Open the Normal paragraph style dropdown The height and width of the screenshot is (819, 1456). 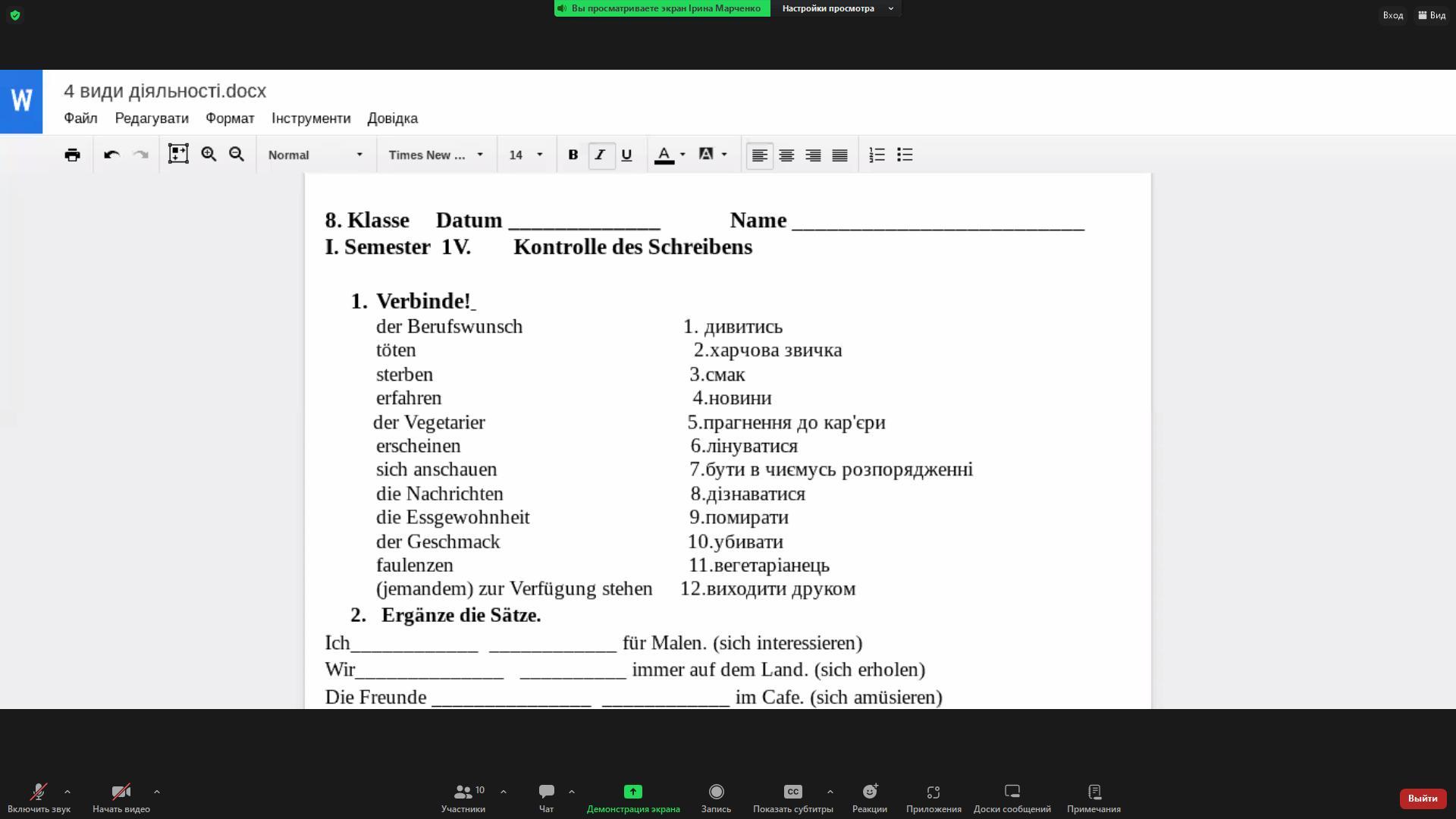(x=315, y=155)
